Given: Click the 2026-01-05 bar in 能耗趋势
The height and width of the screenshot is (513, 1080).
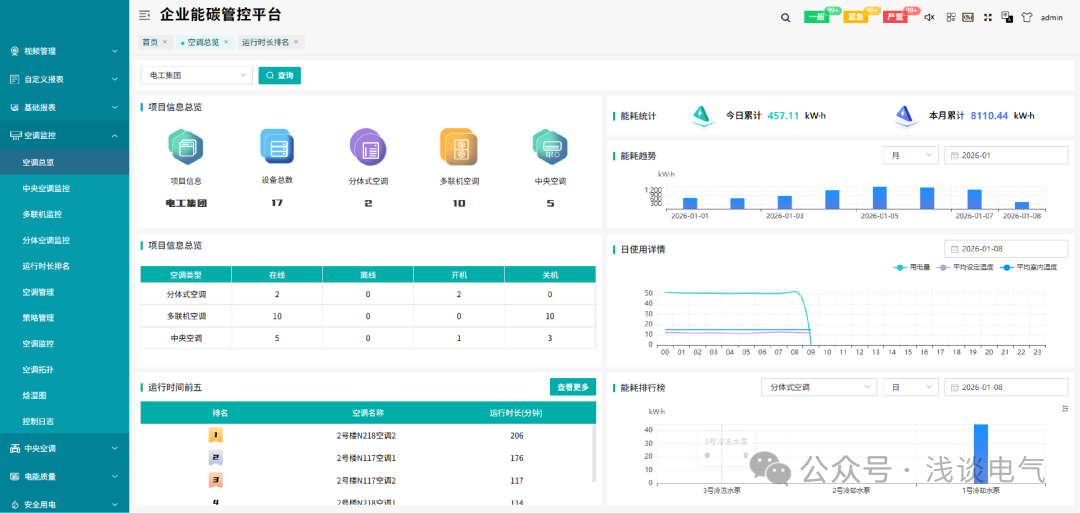Looking at the screenshot, I should coord(880,198).
